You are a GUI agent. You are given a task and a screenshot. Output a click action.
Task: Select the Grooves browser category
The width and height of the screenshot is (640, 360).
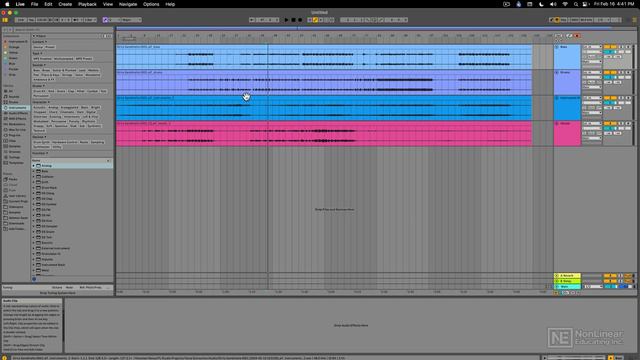pyautogui.click(x=15, y=152)
